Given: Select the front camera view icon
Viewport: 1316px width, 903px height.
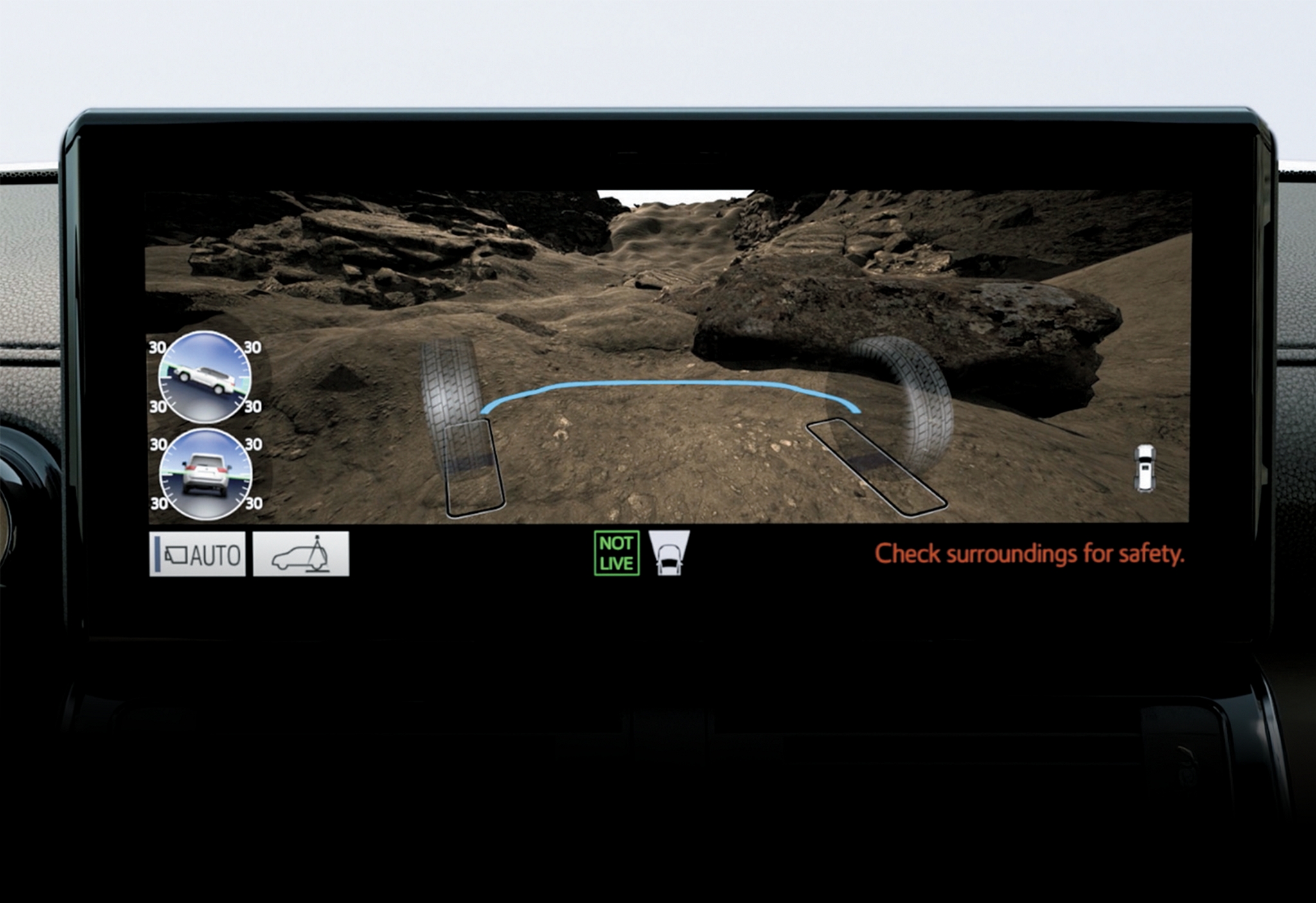Looking at the screenshot, I should [x=669, y=553].
